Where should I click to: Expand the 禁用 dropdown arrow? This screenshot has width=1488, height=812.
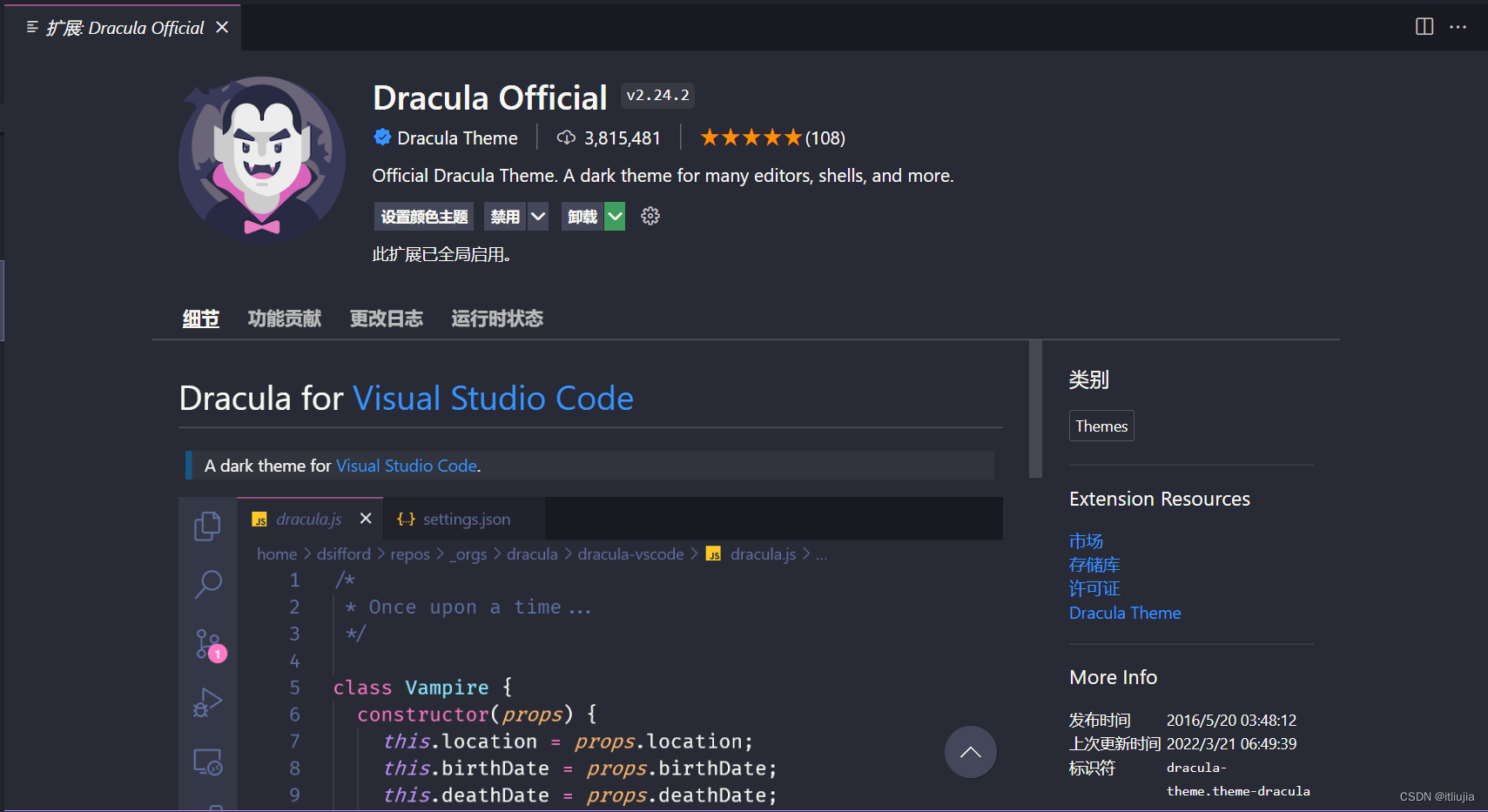pos(538,217)
